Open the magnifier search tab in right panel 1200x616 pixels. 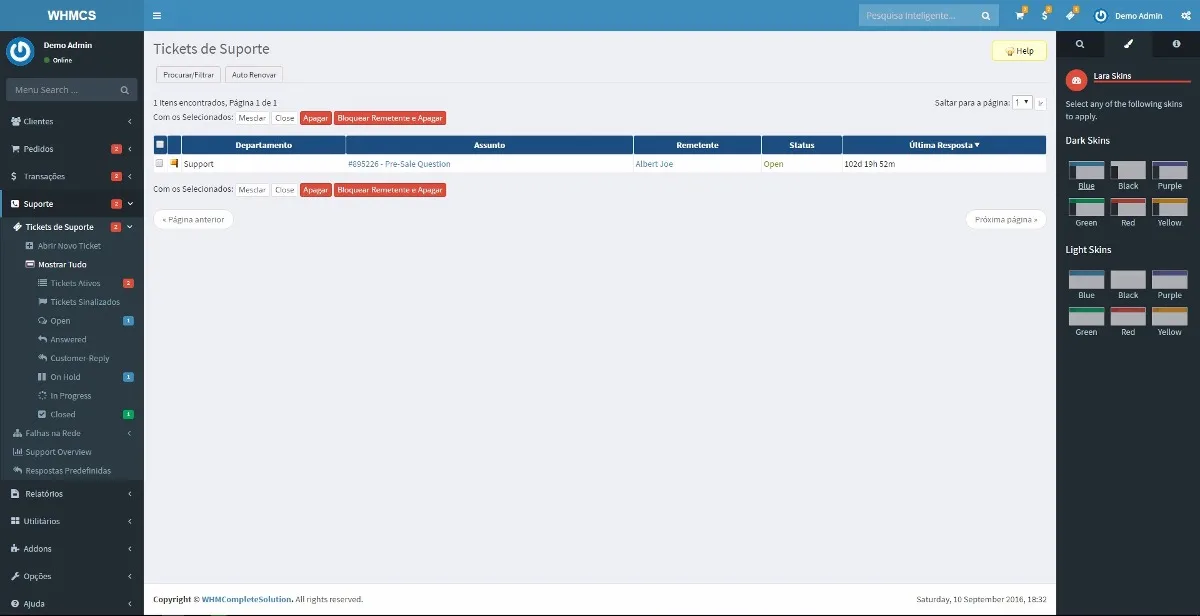(x=1080, y=44)
